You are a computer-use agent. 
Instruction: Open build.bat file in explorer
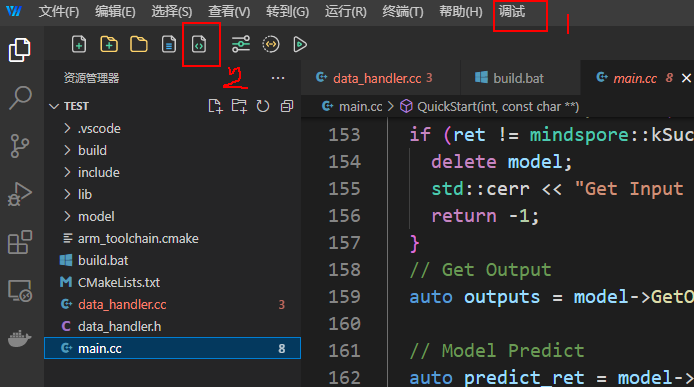pyautogui.click(x=173, y=260)
